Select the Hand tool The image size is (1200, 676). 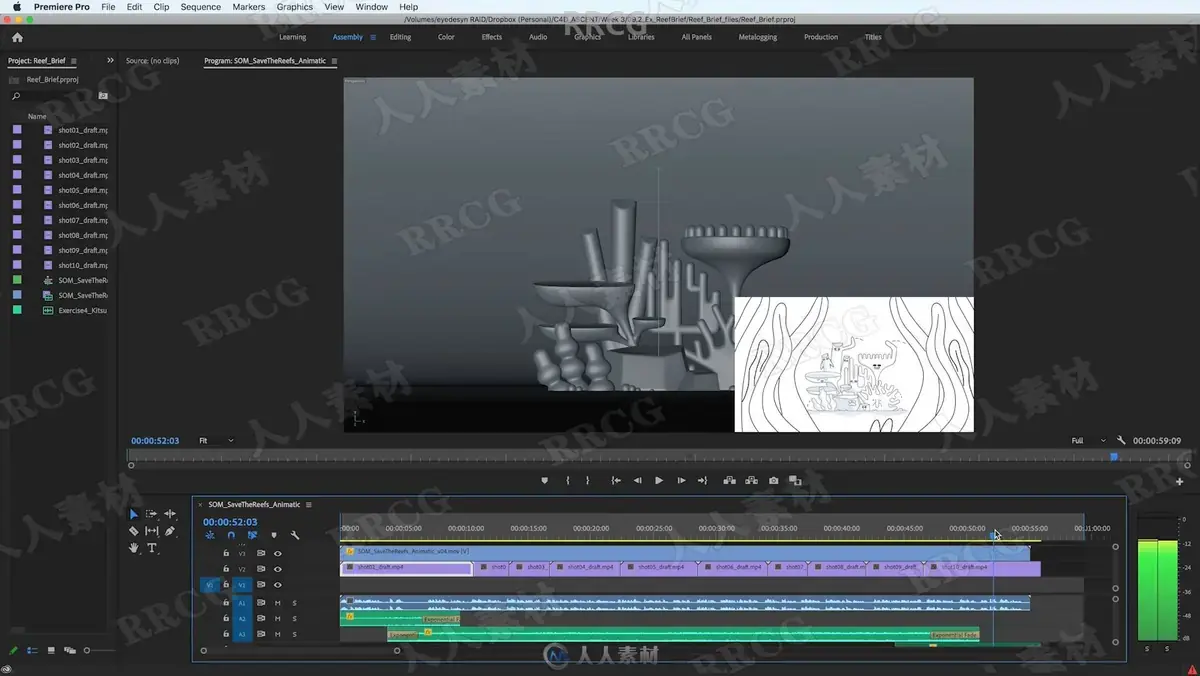tap(134, 548)
